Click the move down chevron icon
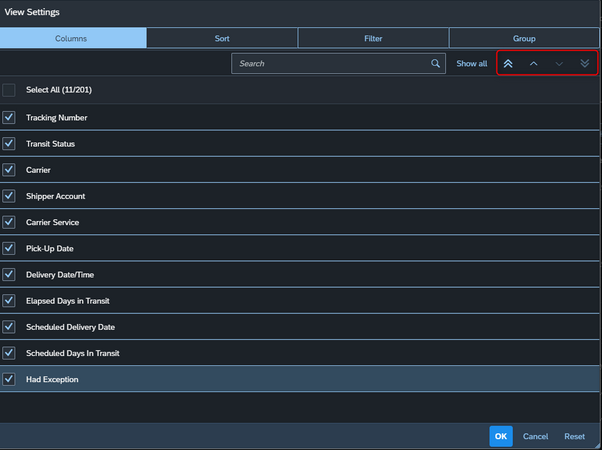The image size is (602, 450). click(559, 64)
